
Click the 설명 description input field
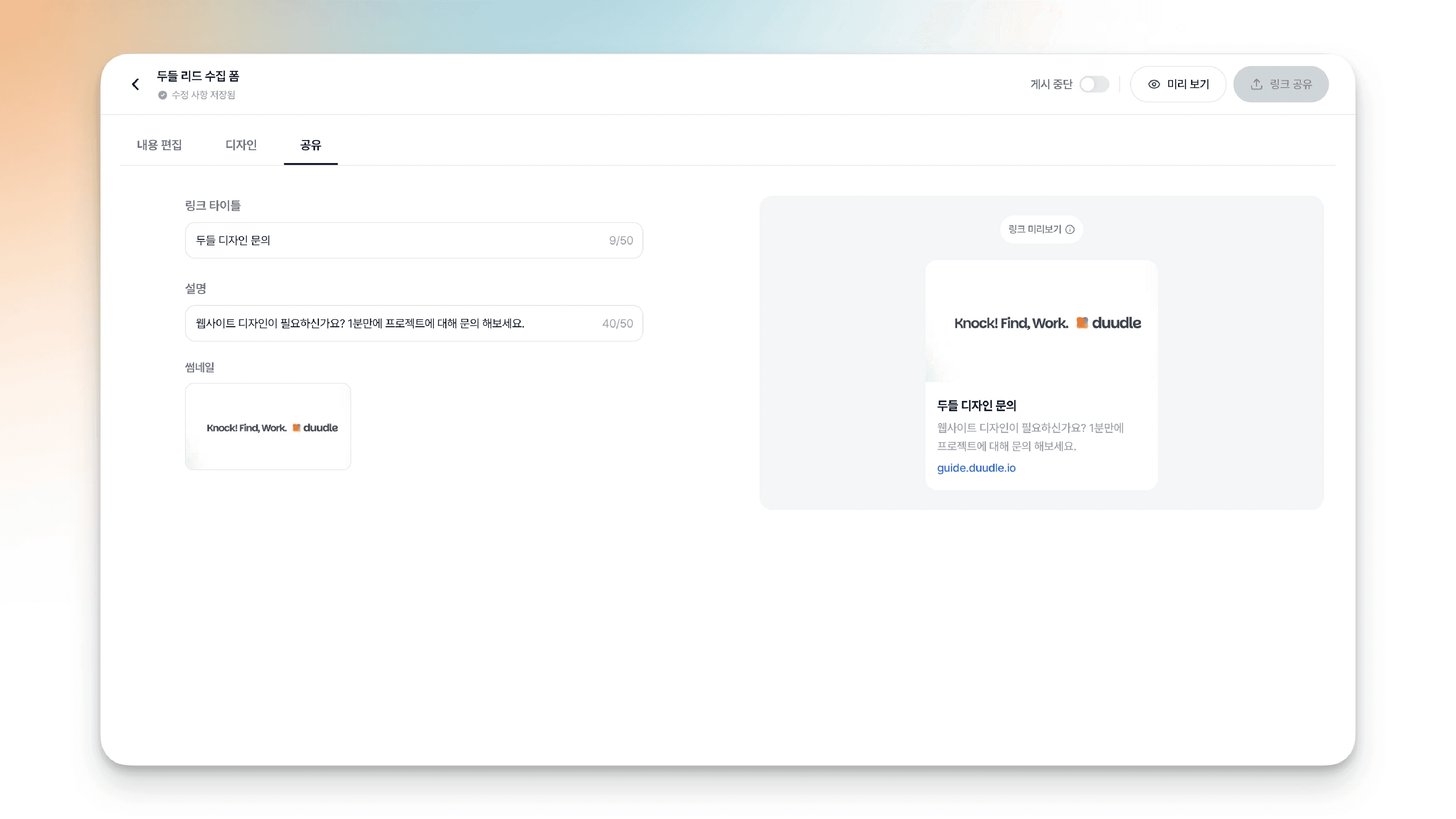pos(414,323)
